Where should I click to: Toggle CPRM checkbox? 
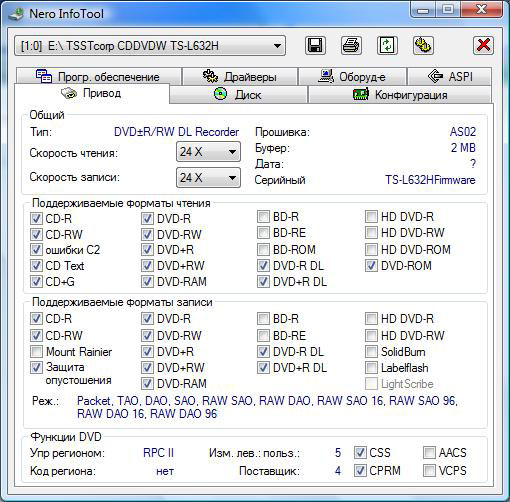point(360,470)
